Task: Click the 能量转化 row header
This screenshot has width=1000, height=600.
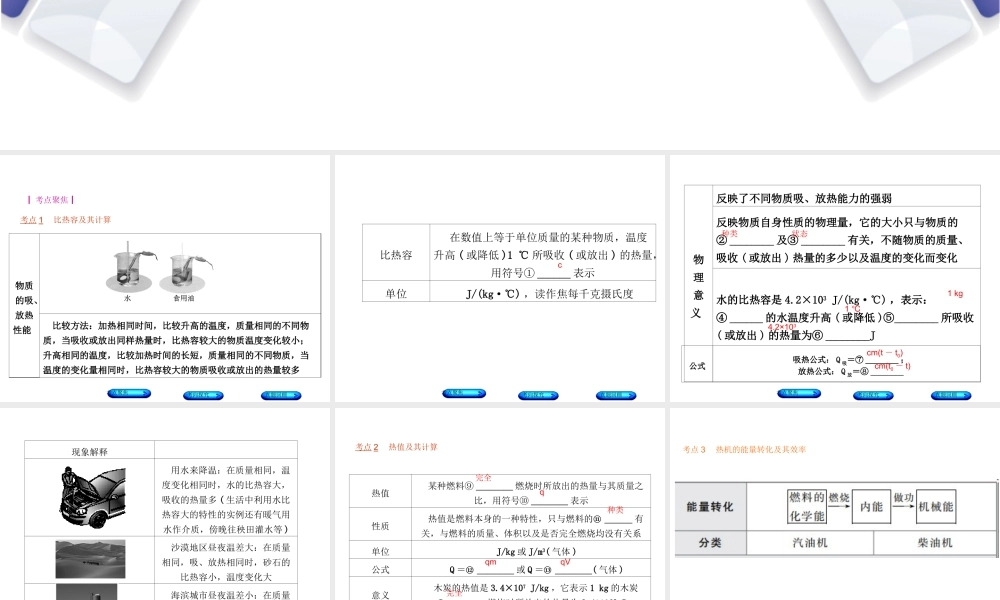Action: [x=710, y=507]
